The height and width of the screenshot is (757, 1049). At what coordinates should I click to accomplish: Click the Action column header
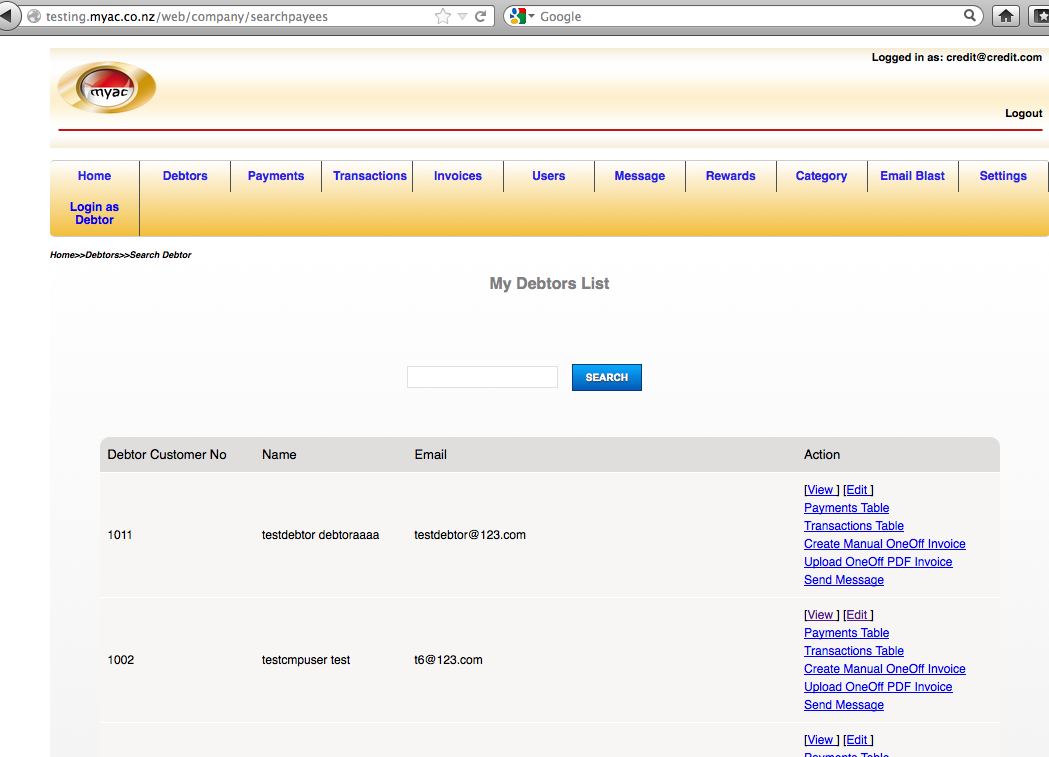pos(822,454)
